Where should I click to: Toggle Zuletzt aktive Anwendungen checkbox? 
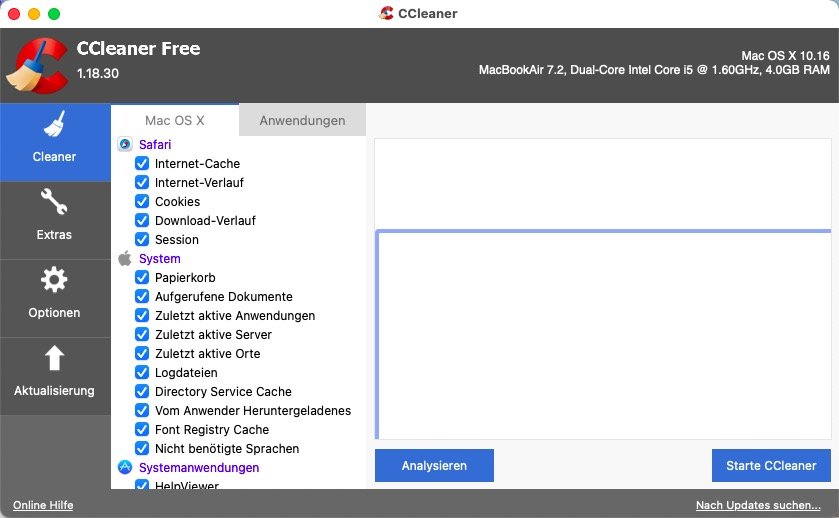(x=142, y=315)
